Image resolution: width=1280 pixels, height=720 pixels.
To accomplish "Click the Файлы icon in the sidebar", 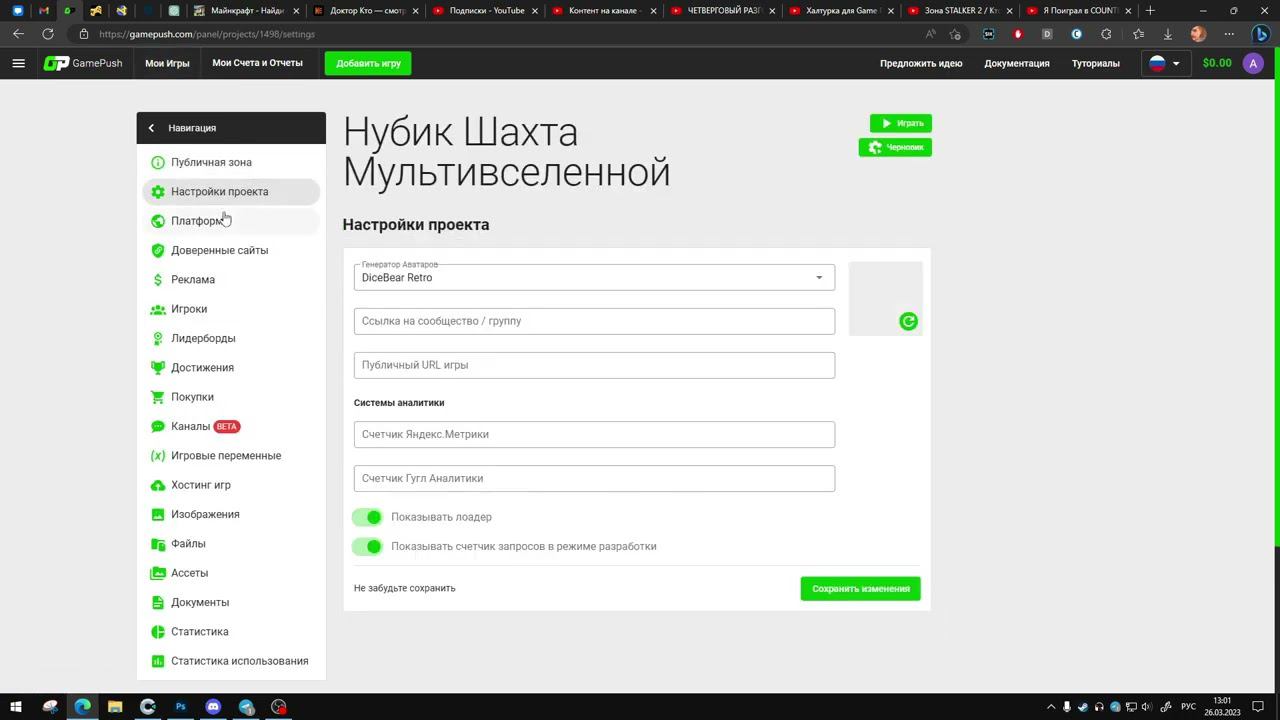I will click(x=157, y=544).
